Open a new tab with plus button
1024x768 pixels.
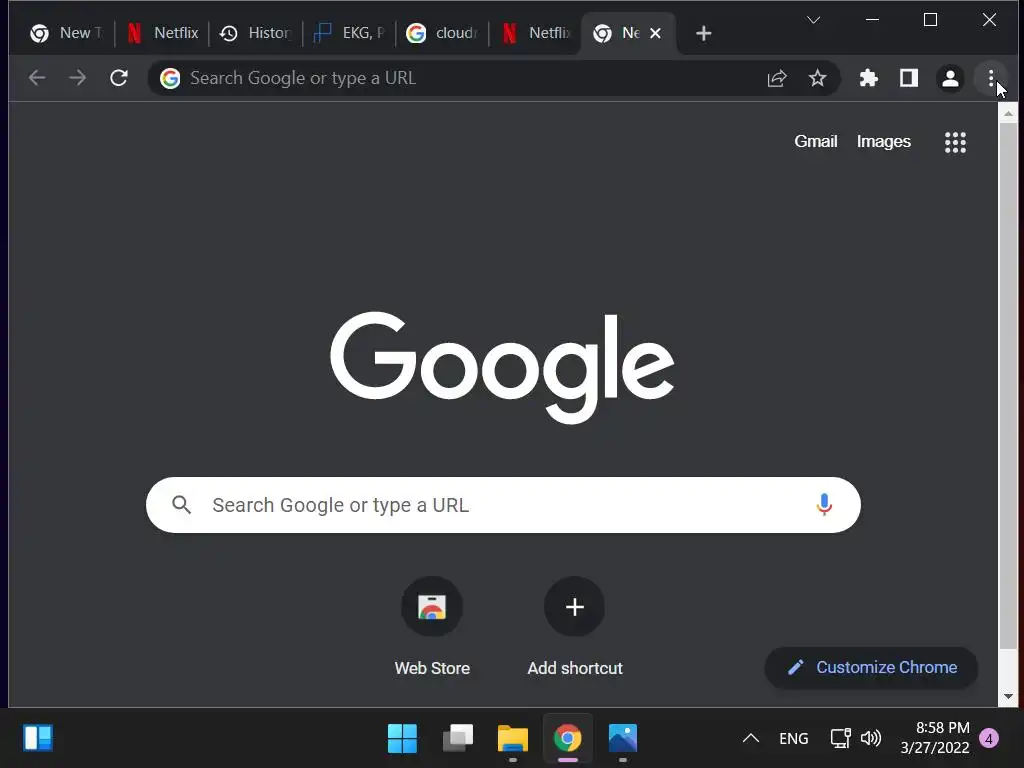[x=703, y=33]
